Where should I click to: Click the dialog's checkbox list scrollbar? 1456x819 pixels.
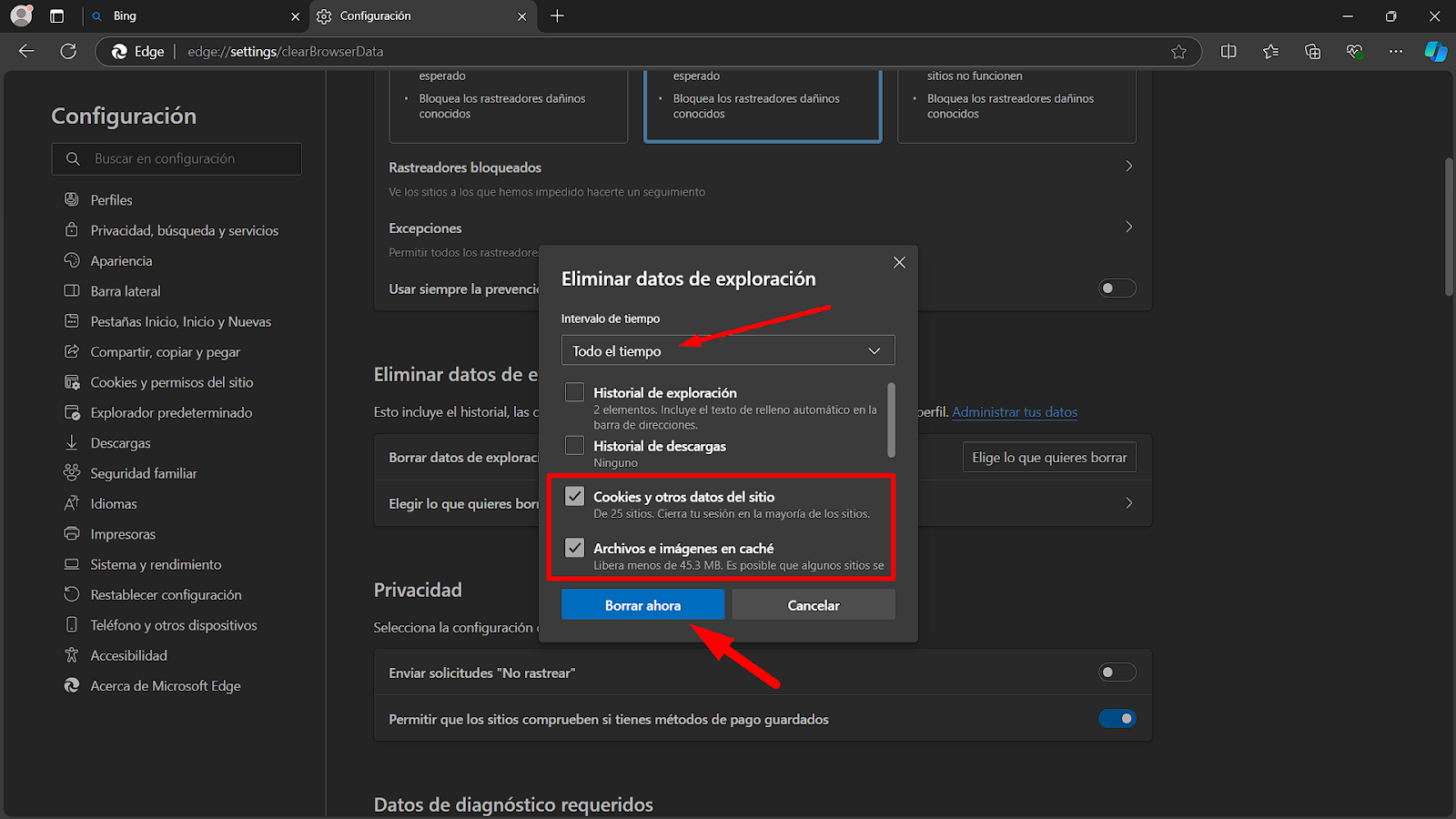coord(891,420)
